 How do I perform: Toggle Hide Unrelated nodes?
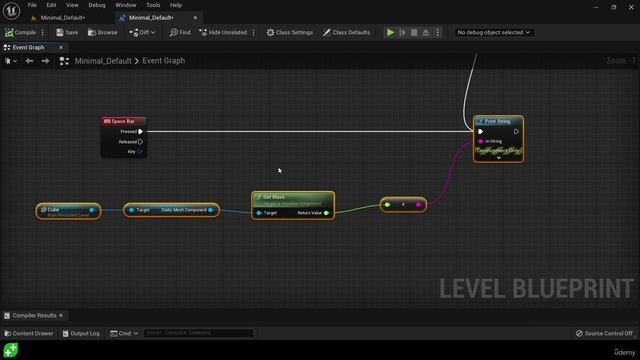(x=223, y=32)
